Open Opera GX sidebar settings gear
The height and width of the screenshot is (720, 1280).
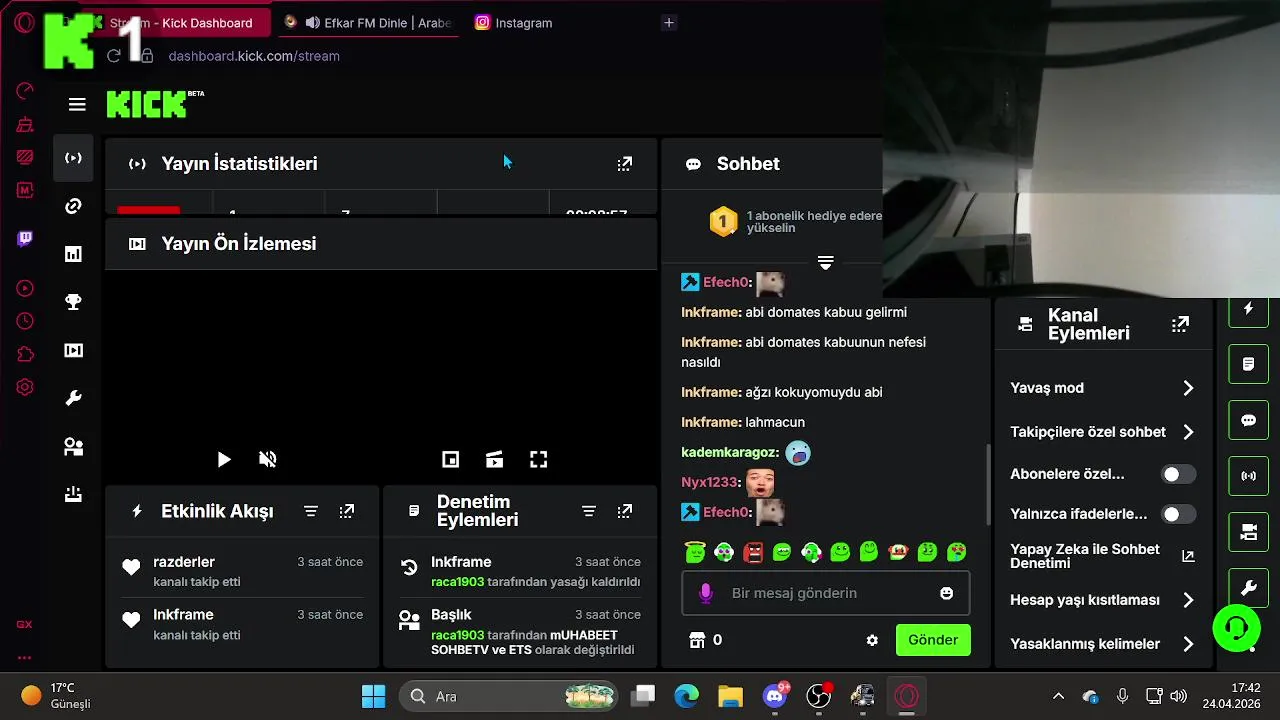25,387
